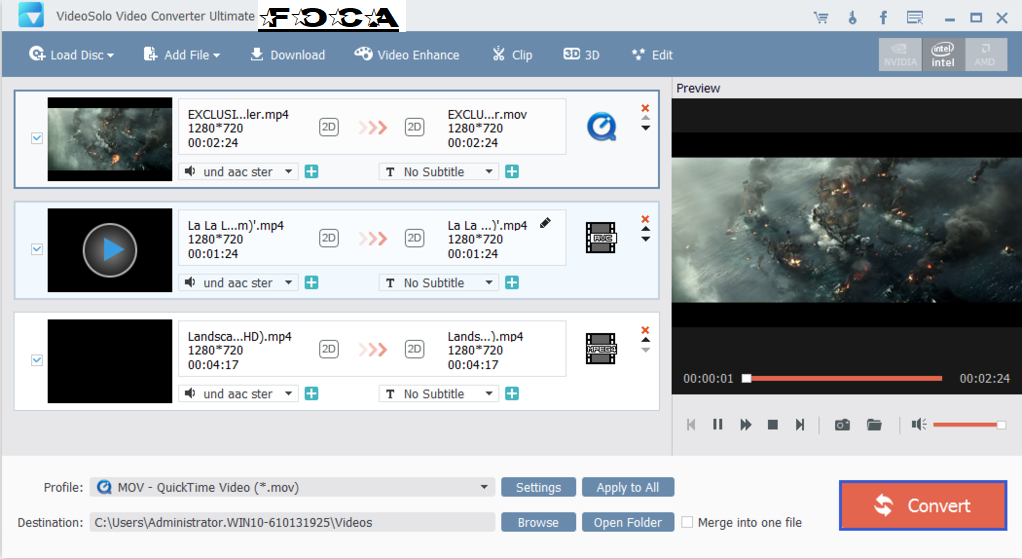
Task: Add audio track to EXCLUSI...ler.mp4
Action: click(x=312, y=171)
